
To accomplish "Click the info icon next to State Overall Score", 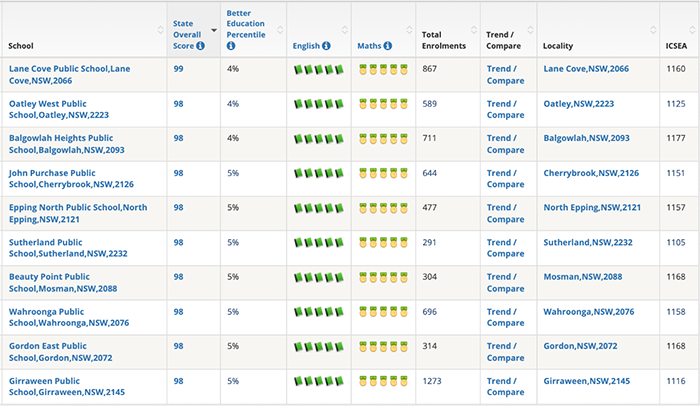I will [200, 46].
